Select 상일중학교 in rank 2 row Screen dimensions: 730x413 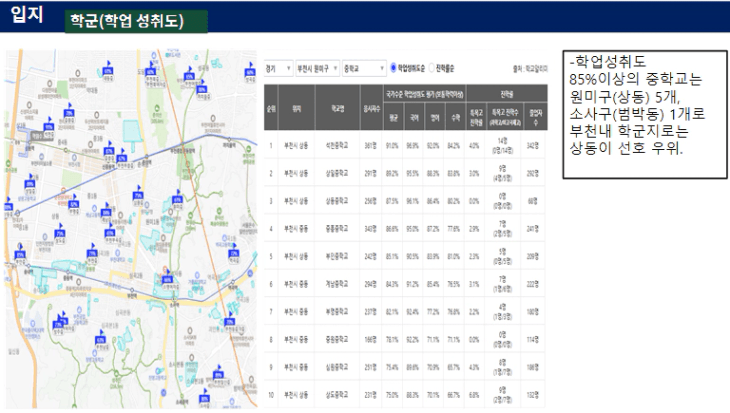(x=337, y=173)
